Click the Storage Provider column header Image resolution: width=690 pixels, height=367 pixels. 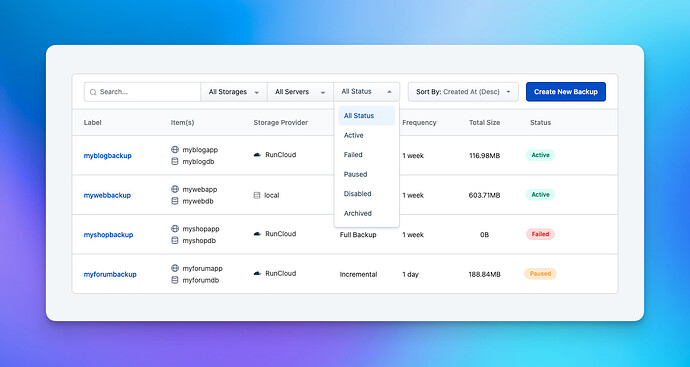point(281,122)
